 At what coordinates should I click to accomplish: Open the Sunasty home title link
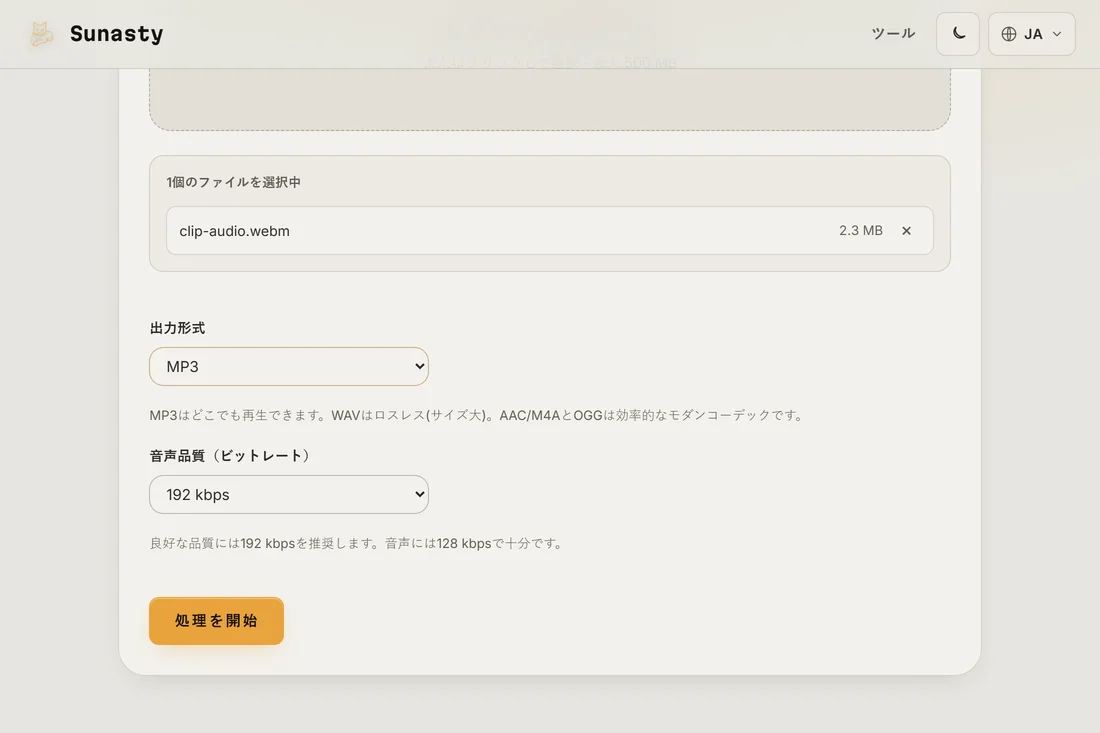pos(116,34)
